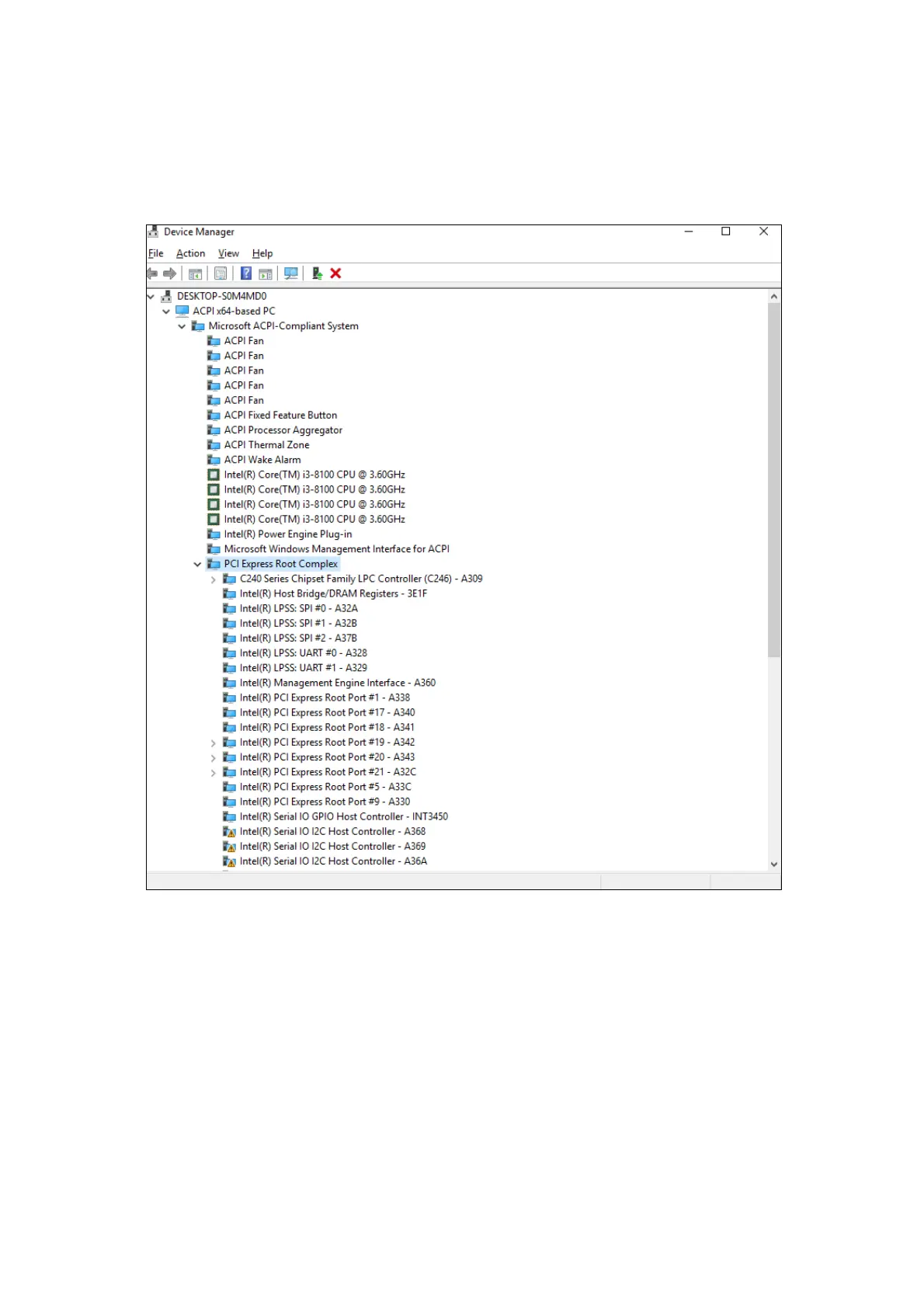Viewport: 924px width, 1308px height.
Task: Click warning icon for I2C Host Controller A36A
Action: click(x=229, y=861)
